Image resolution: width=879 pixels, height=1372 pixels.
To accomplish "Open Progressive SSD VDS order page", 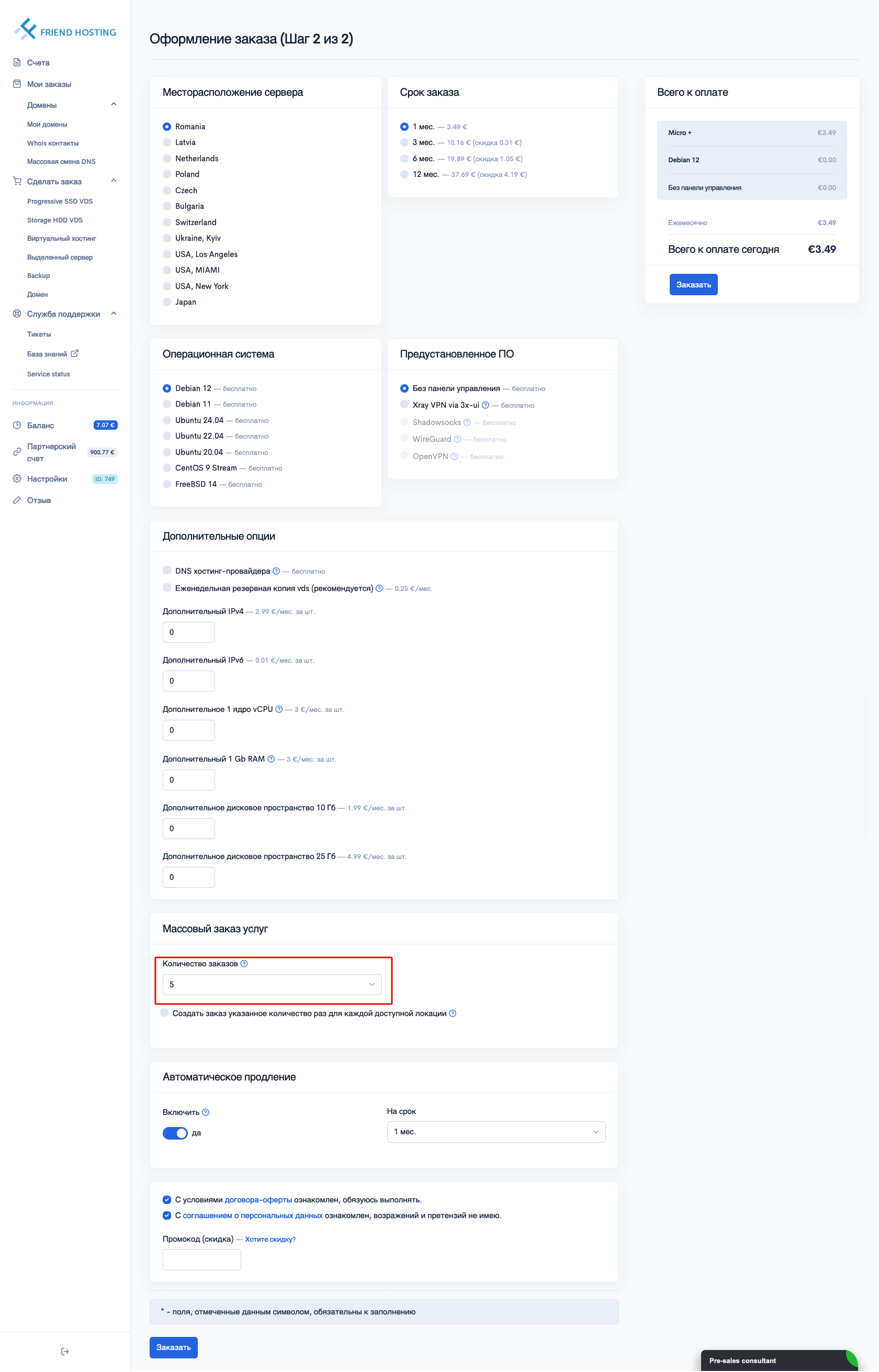I will [60, 201].
